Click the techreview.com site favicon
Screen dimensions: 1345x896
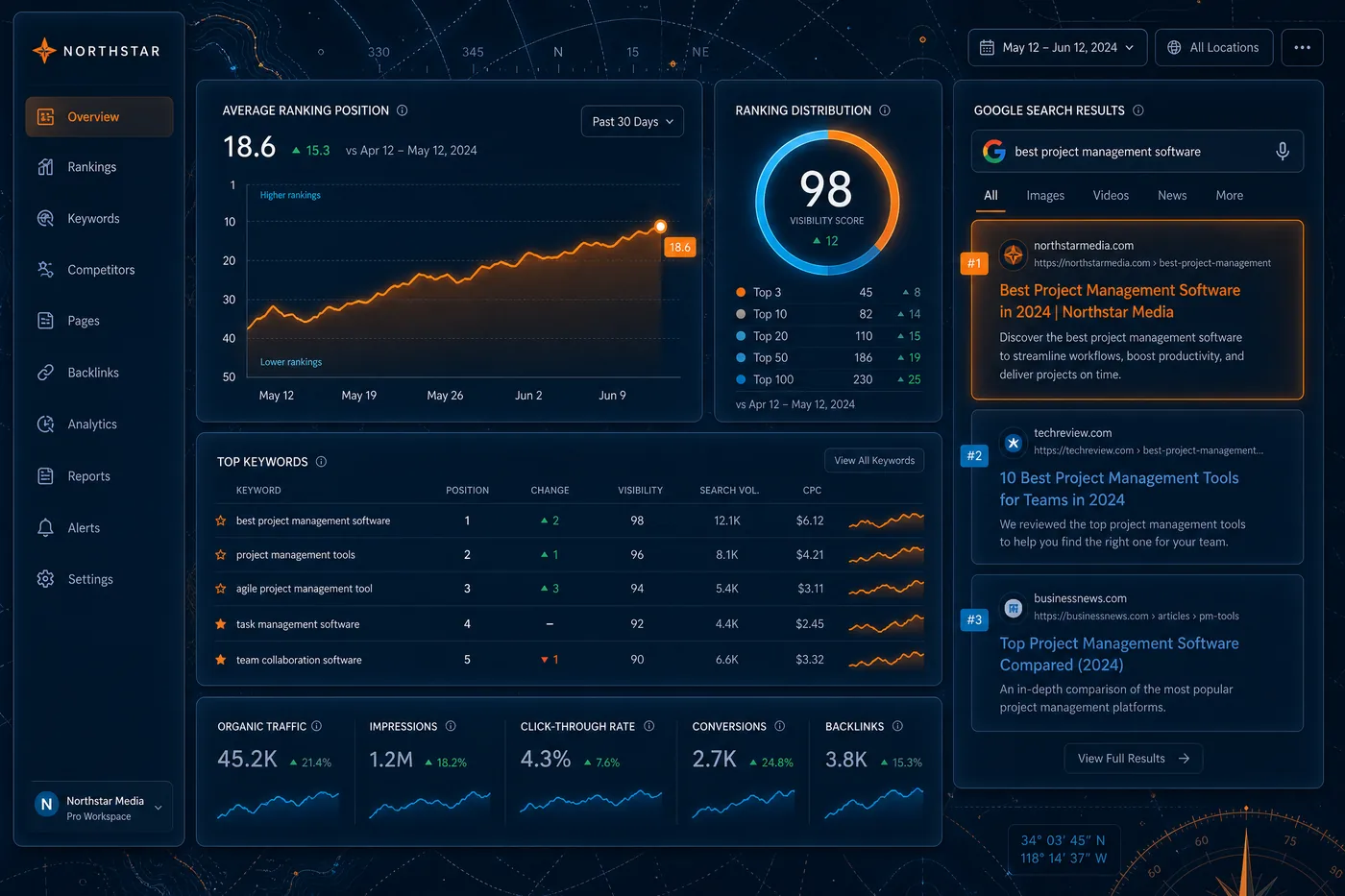tap(1013, 443)
